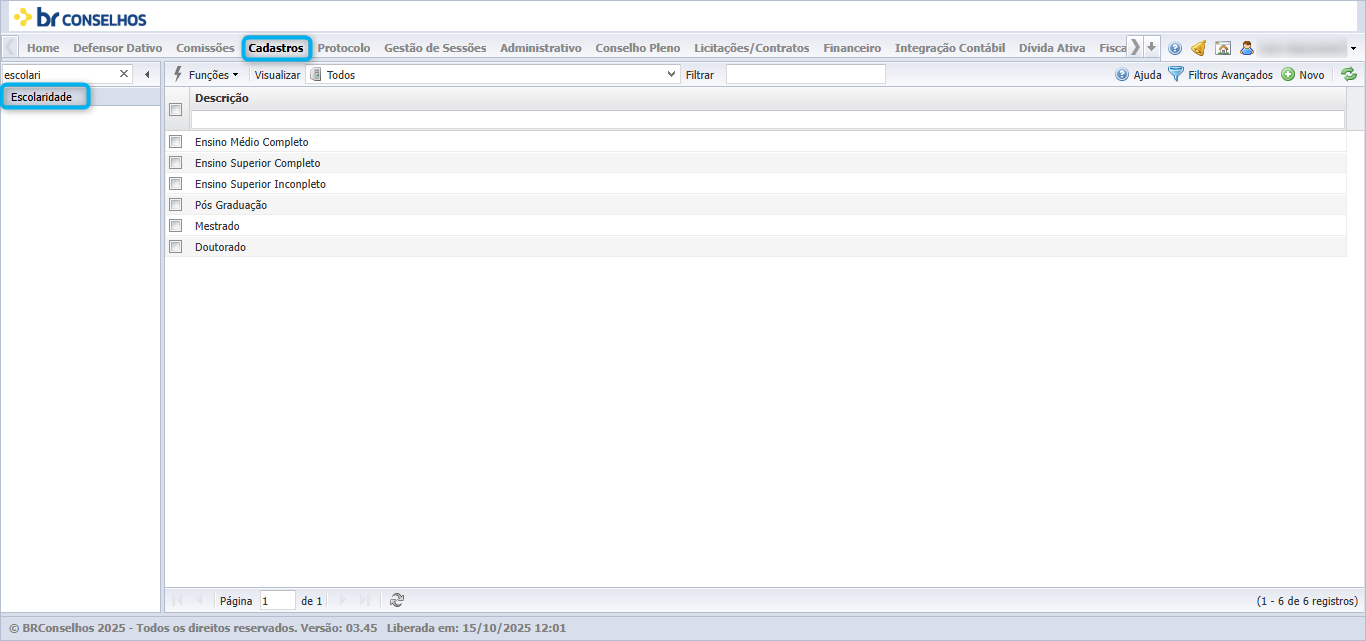This screenshot has height=641, width=1366.
Task: Open the home page window icon
Action: [1222, 47]
